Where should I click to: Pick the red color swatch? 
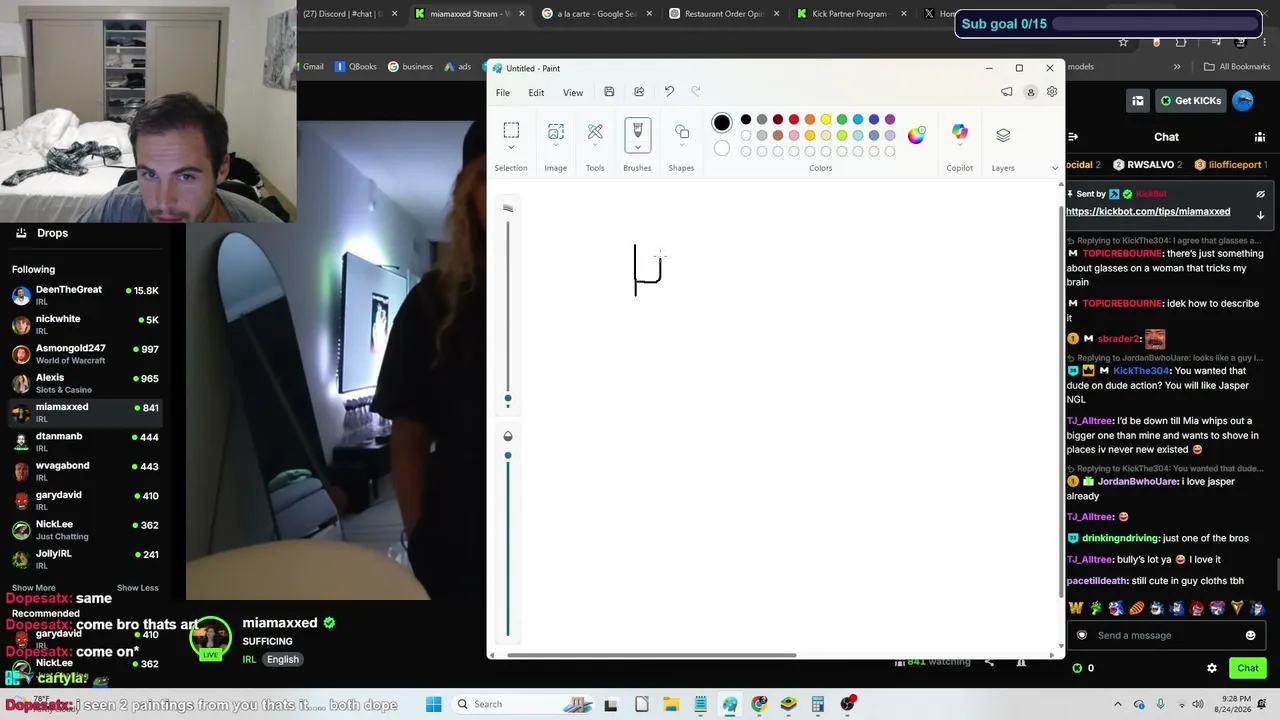(794, 120)
